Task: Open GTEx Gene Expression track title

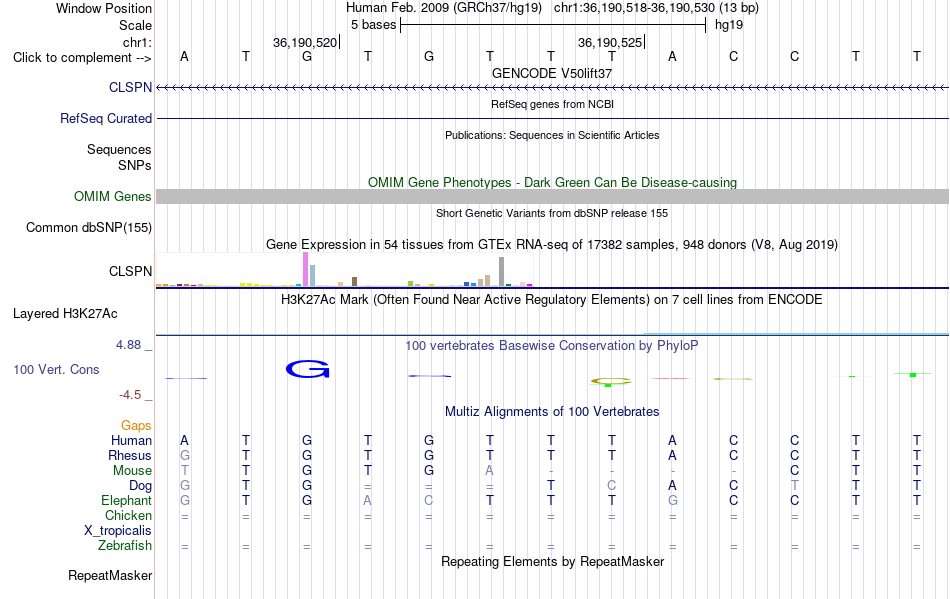Action: pyautogui.click(x=552, y=245)
